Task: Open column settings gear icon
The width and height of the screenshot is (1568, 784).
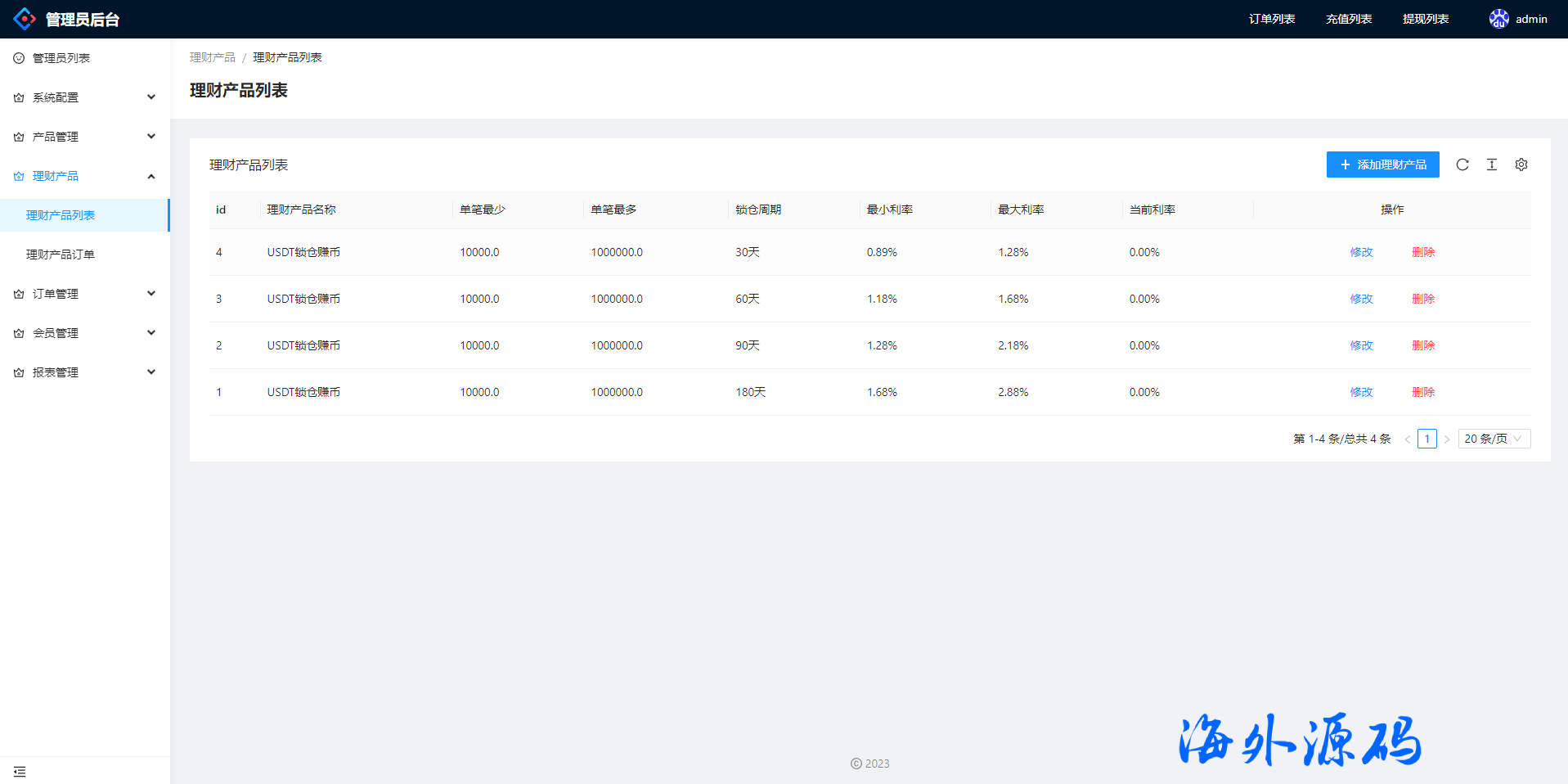Action: [1521, 164]
